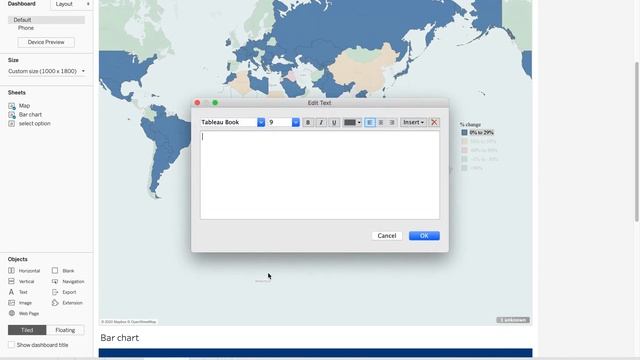Select the Vertical layout object
The width and height of the screenshot is (640, 360).
[x=21, y=281]
